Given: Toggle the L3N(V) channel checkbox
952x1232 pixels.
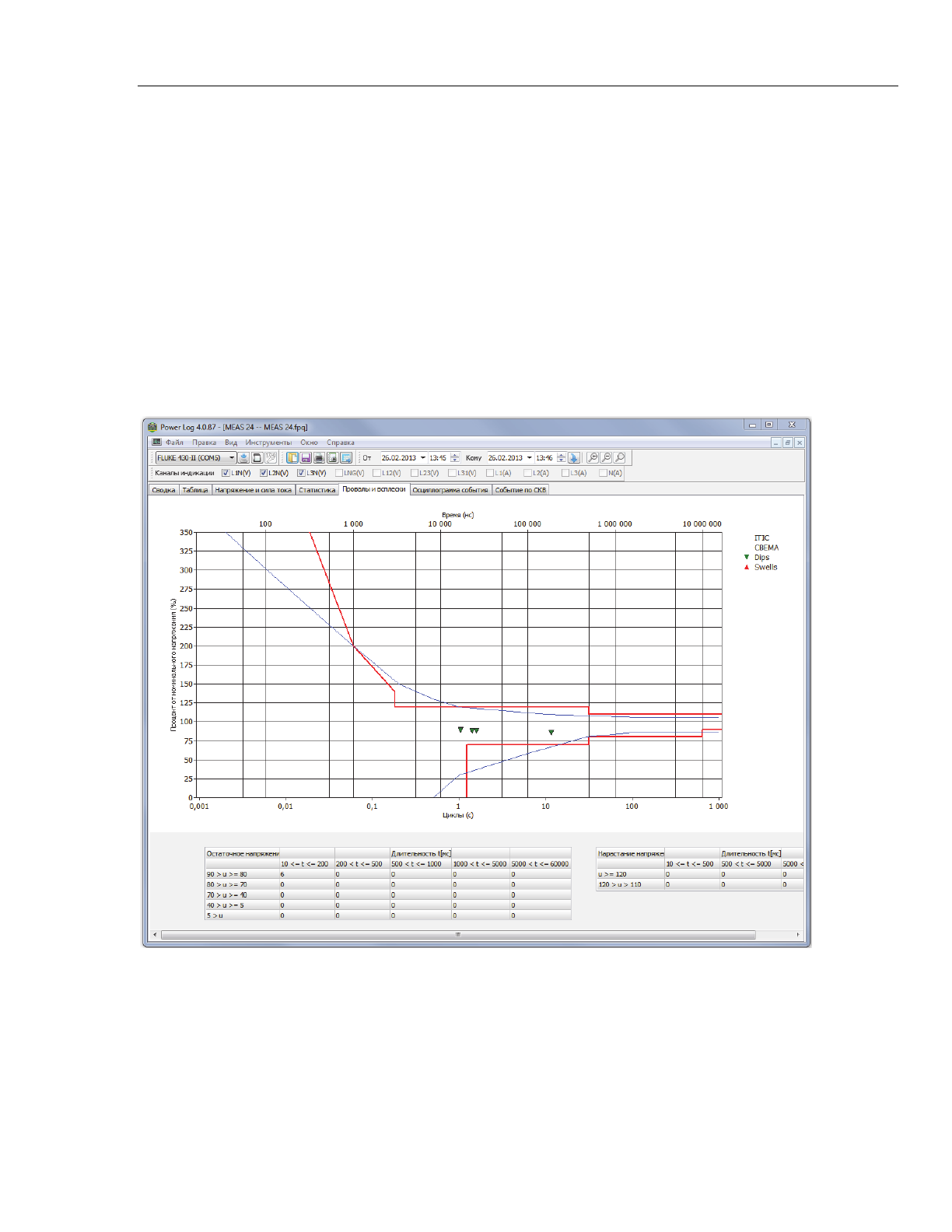Looking at the screenshot, I should [x=301, y=473].
